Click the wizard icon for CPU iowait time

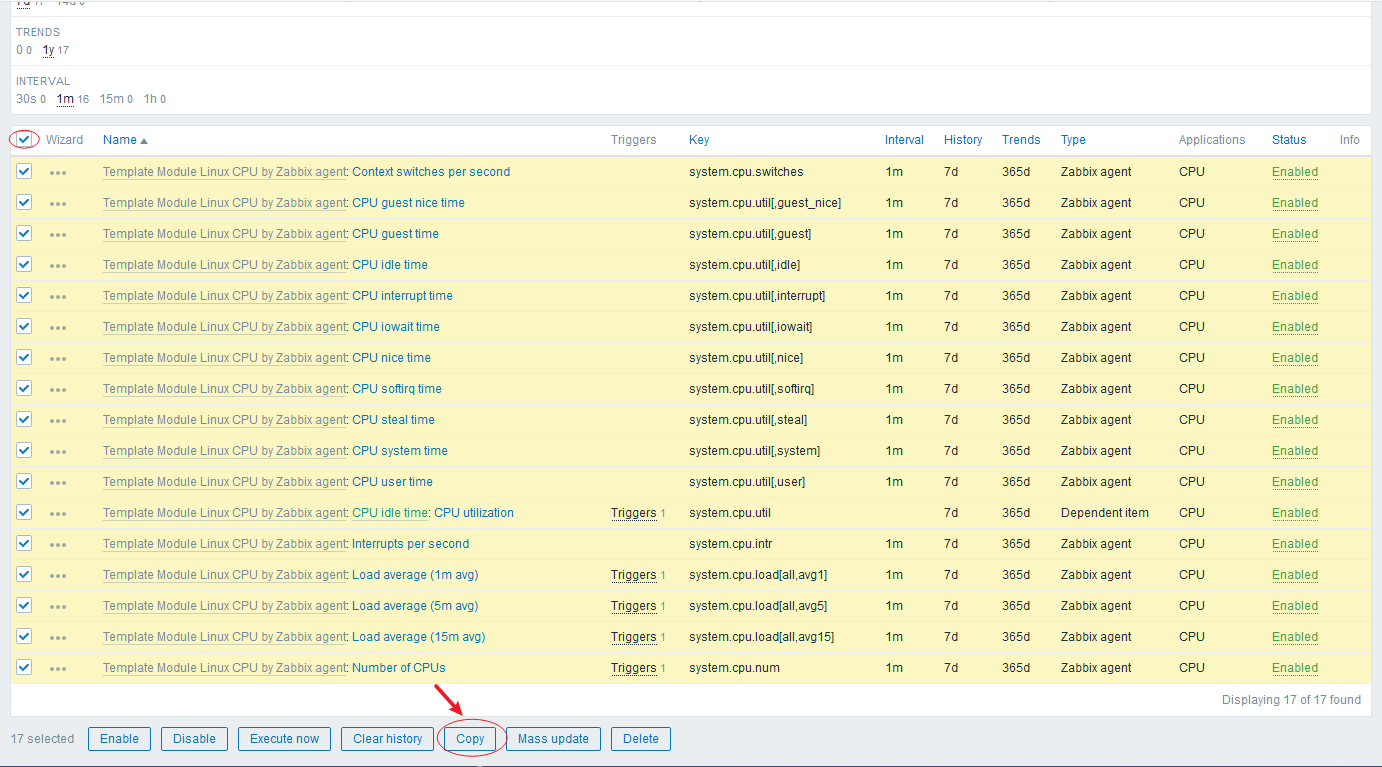coord(58,327)
